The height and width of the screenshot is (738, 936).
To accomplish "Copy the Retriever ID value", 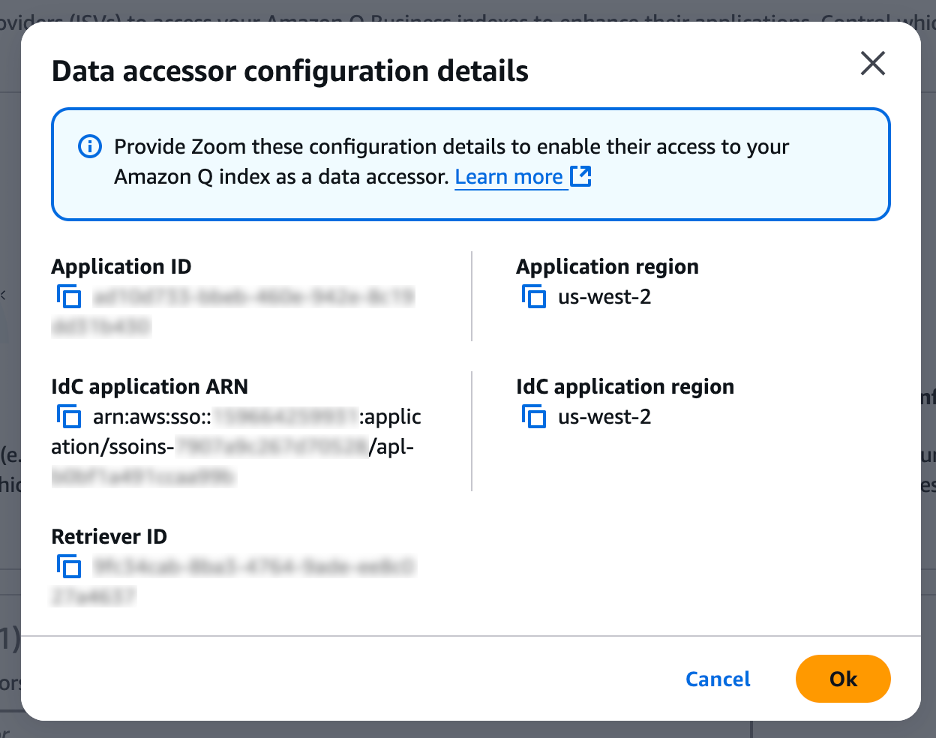I will point(69,567).
